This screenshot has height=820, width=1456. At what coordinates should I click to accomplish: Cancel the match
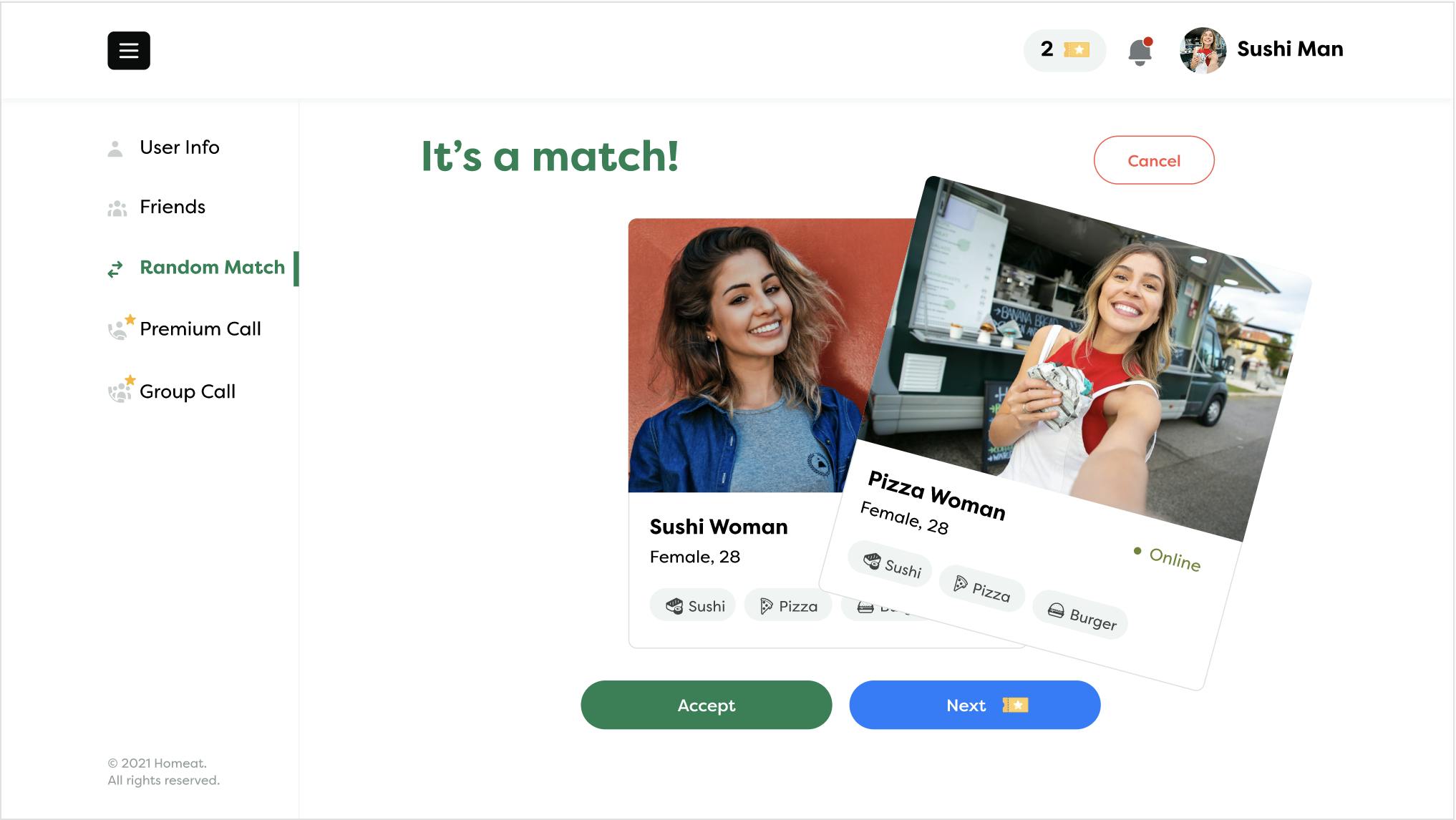coord(1154,160)
